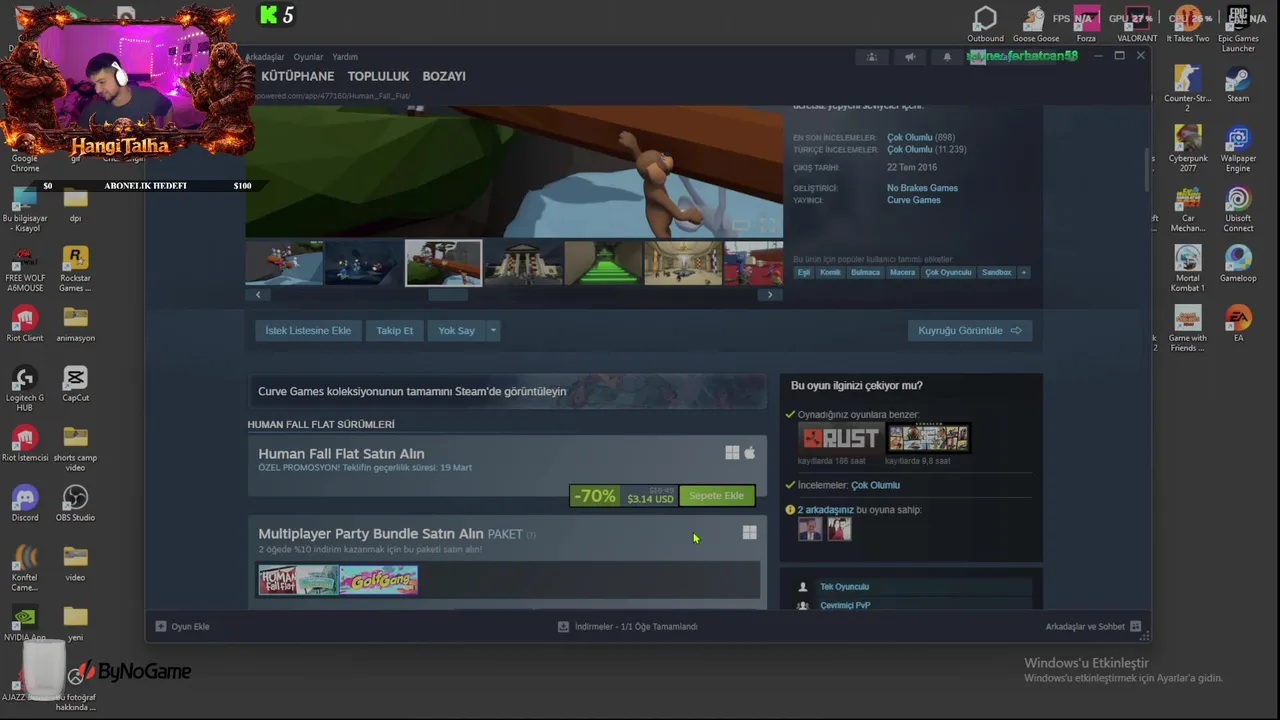Click the Apple platform icon on Human Fall Flat

click(x=749, y=453)
